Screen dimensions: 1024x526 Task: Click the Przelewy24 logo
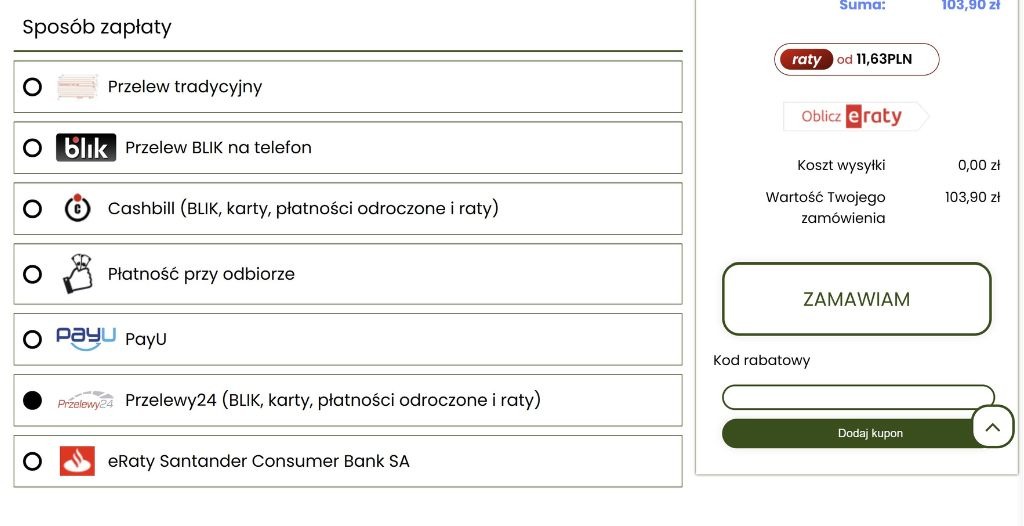coord(86,400)
